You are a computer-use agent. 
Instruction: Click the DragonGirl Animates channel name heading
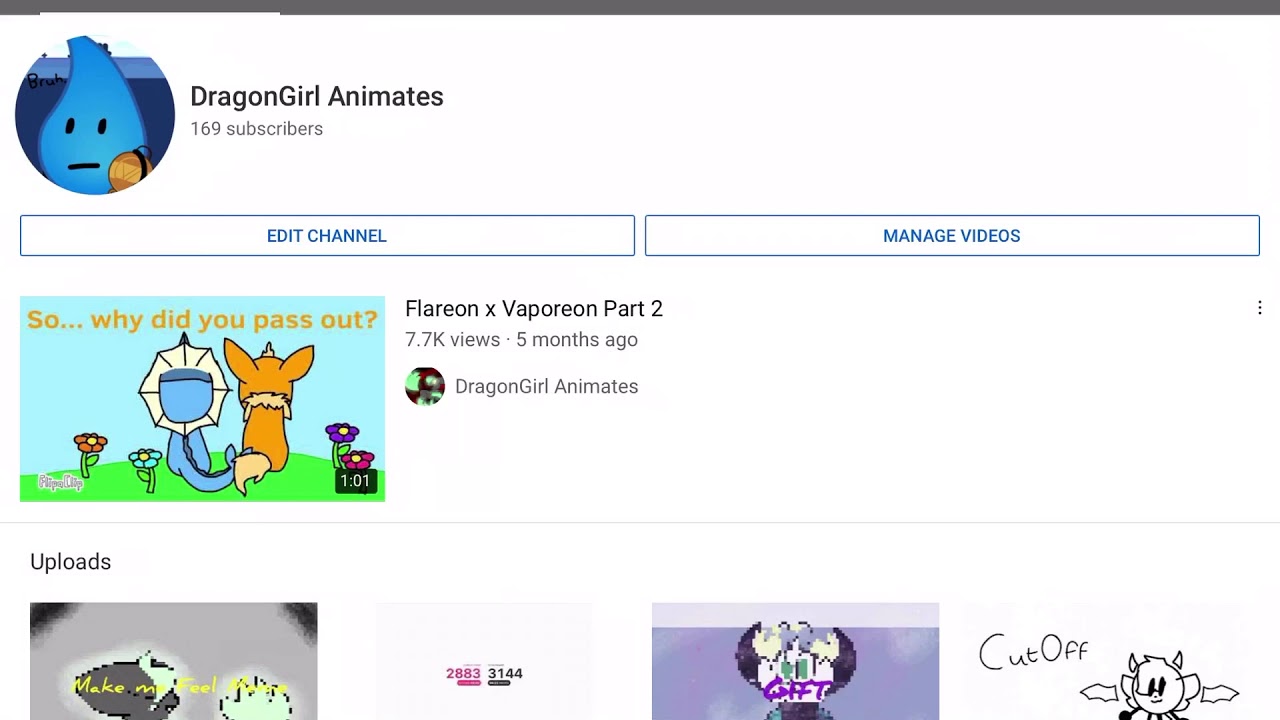(x=317, y=97)
